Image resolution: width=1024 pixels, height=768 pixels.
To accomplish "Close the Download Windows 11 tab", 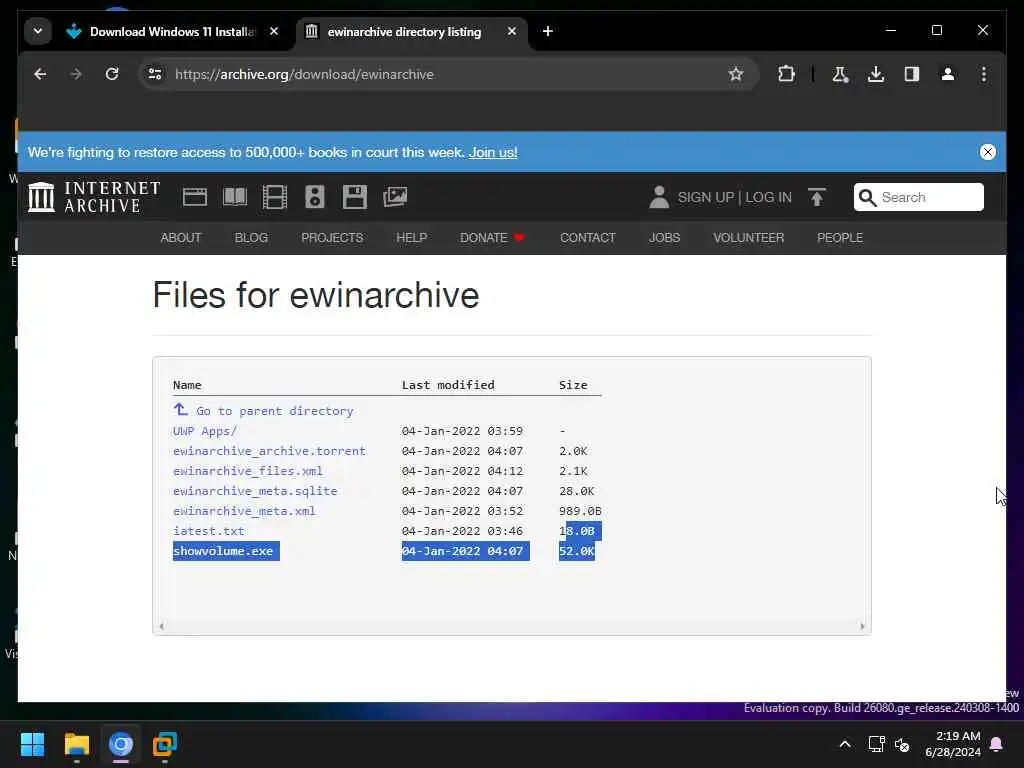I will coord(274,31).
